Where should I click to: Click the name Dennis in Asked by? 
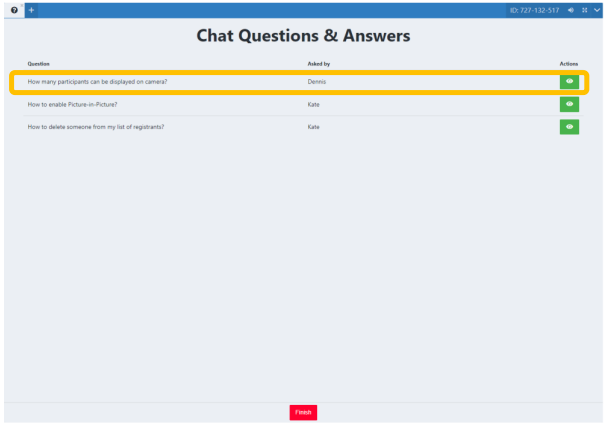coord(317,82)
